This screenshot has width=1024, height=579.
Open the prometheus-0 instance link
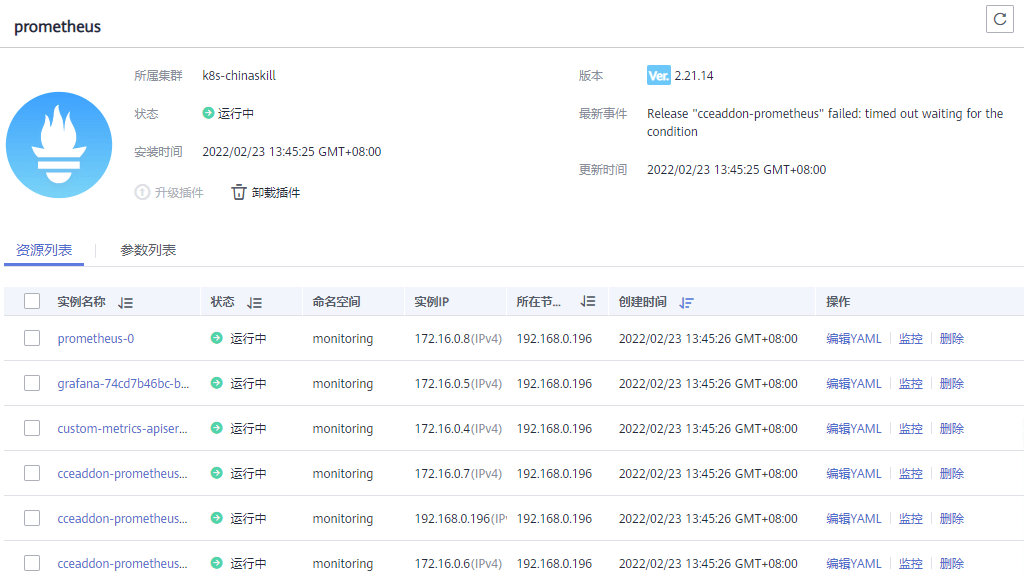point(95,339)
